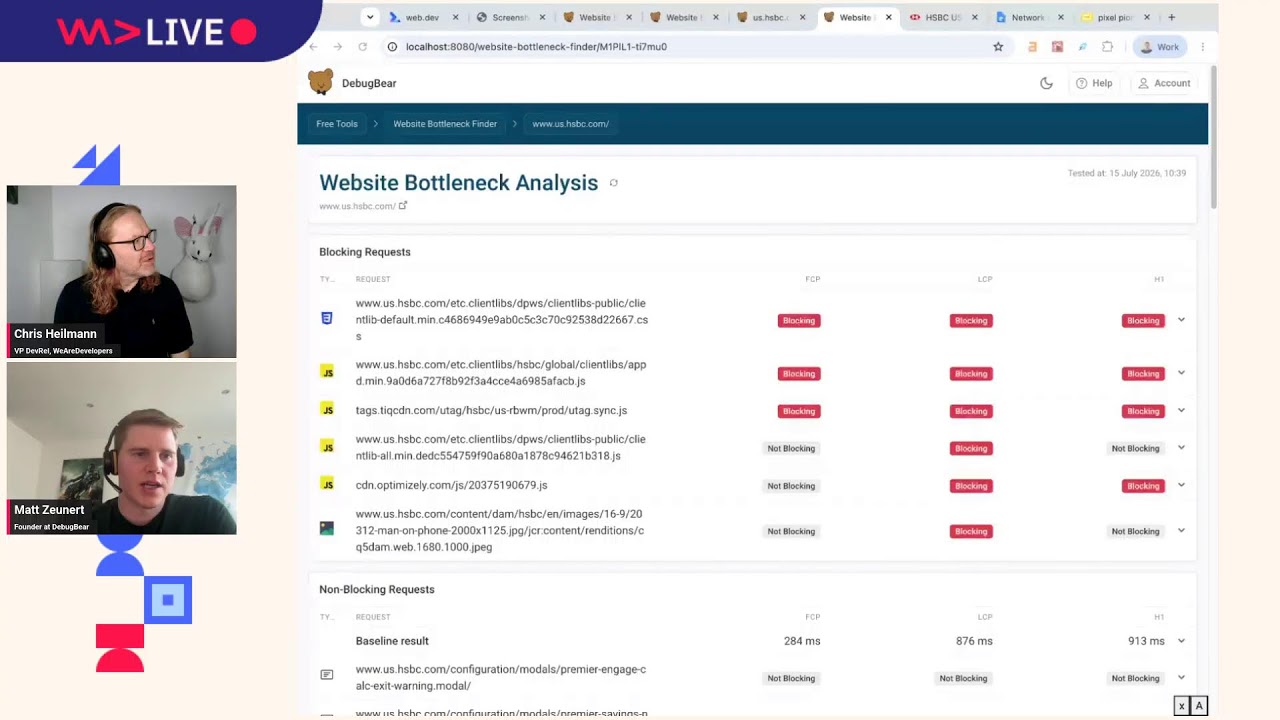
Task: Open a new browser tab
Action: point(1172,17)
